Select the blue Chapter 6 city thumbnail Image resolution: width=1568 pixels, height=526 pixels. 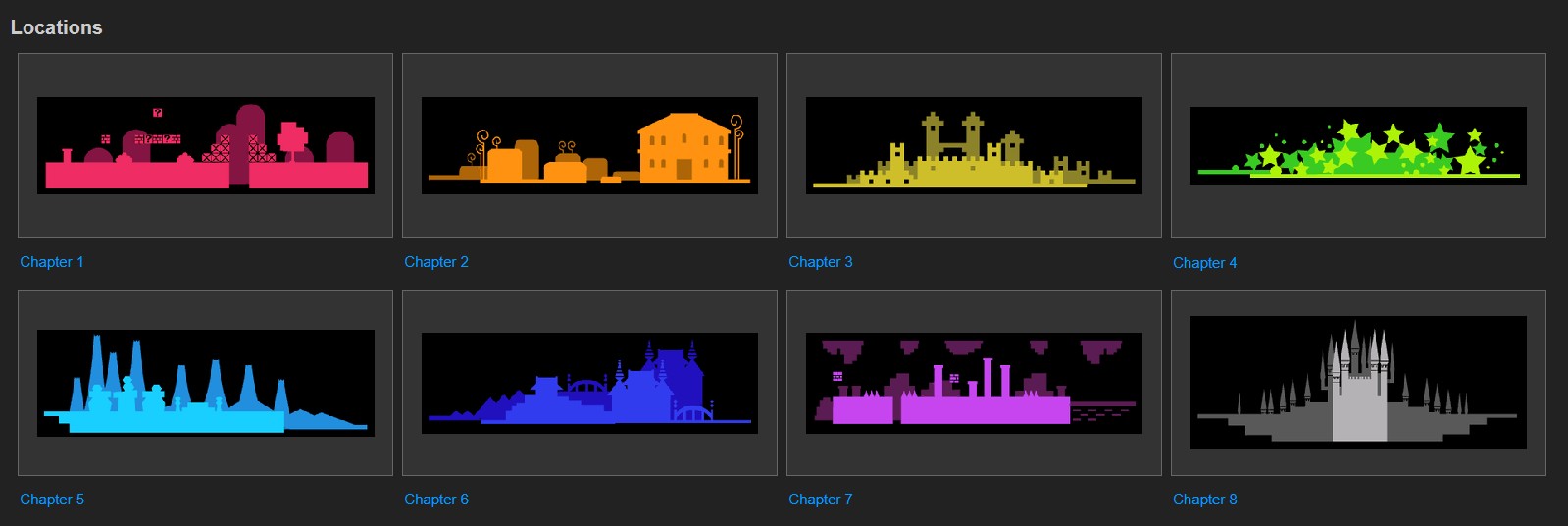coord(589,383)
